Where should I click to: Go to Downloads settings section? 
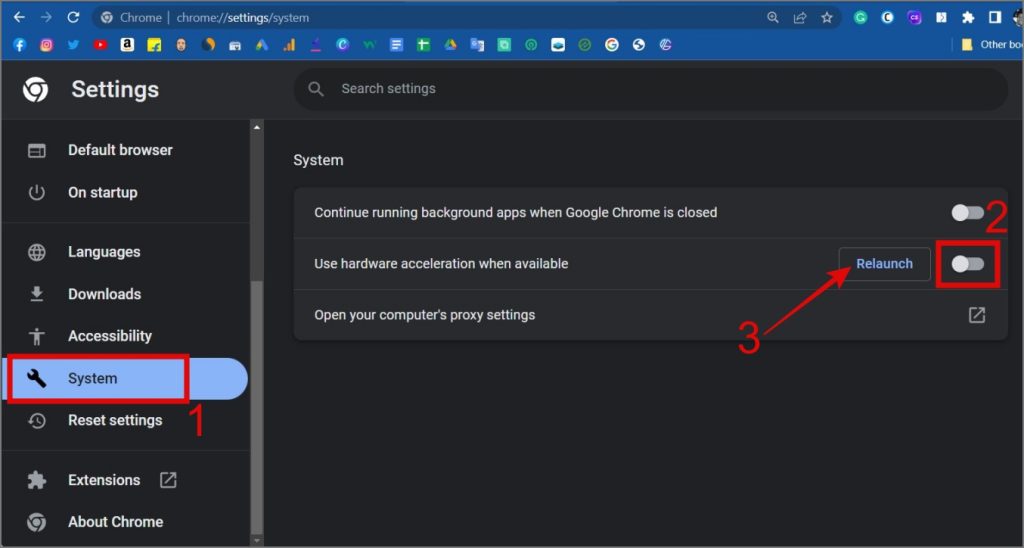(x=104, y=294)
